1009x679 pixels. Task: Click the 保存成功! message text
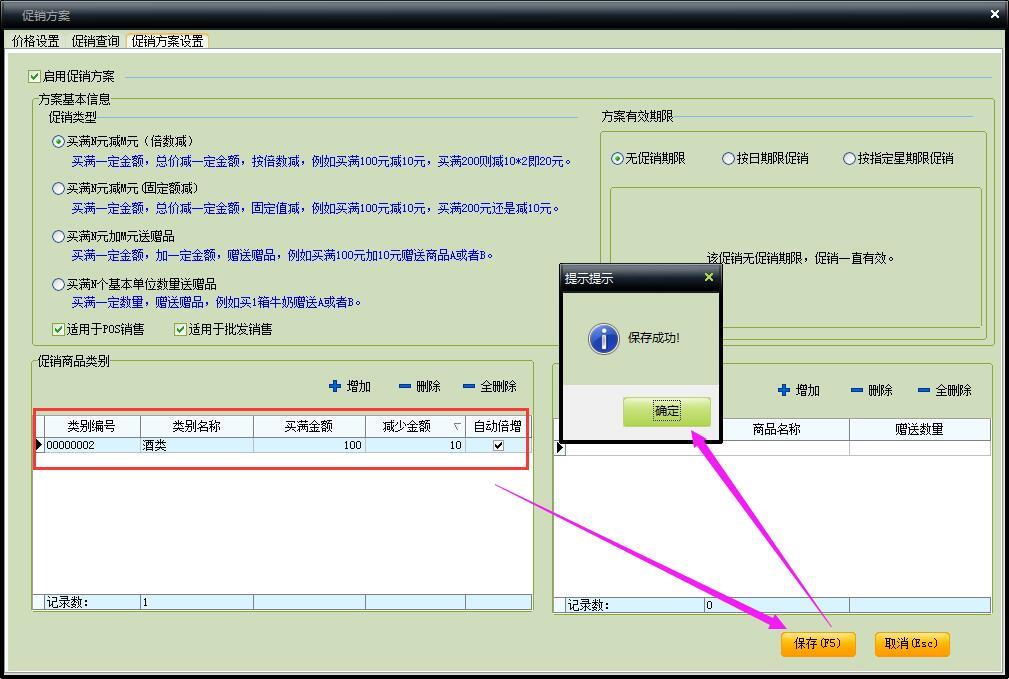(x=654, y=338)
